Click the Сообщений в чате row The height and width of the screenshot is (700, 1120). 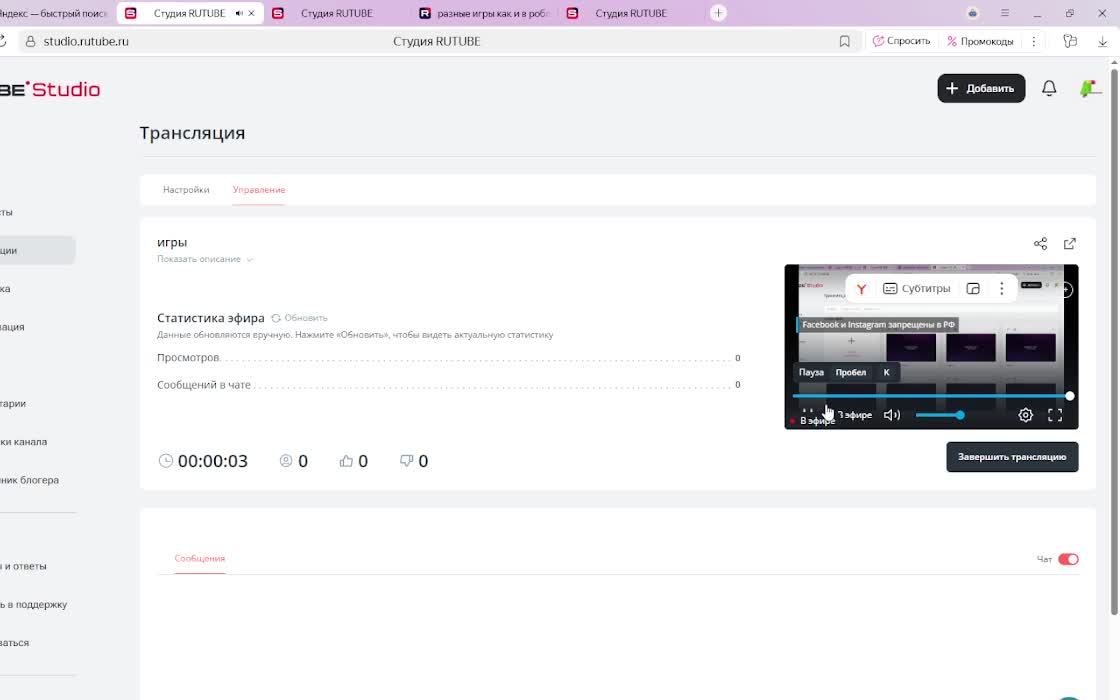click(x=449, y=385)
